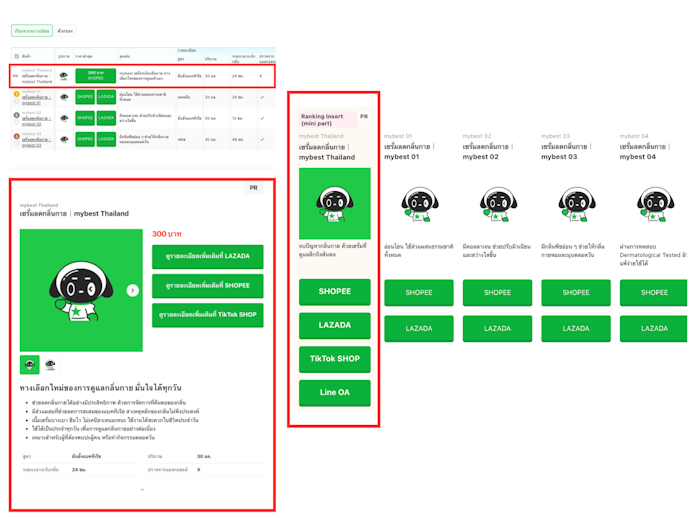The image size is (690, 518).
Task: Click the TikTok SHOP details button in detail card
Action: click(x=208, y=315)
